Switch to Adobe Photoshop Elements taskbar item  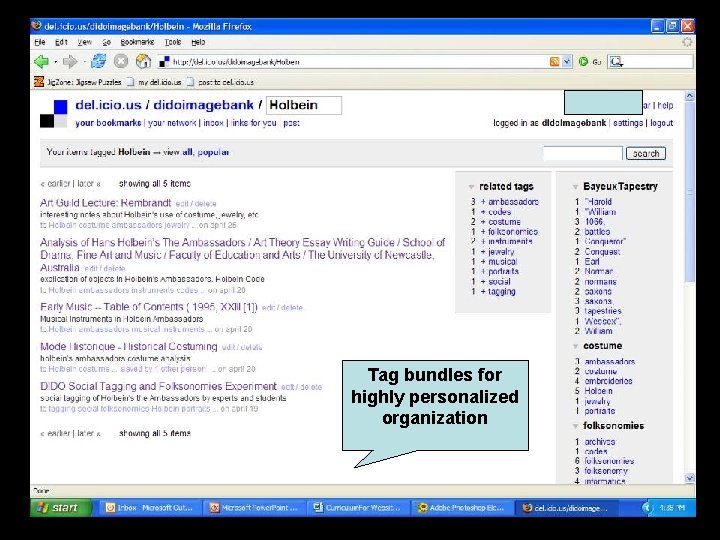[461, 508]
